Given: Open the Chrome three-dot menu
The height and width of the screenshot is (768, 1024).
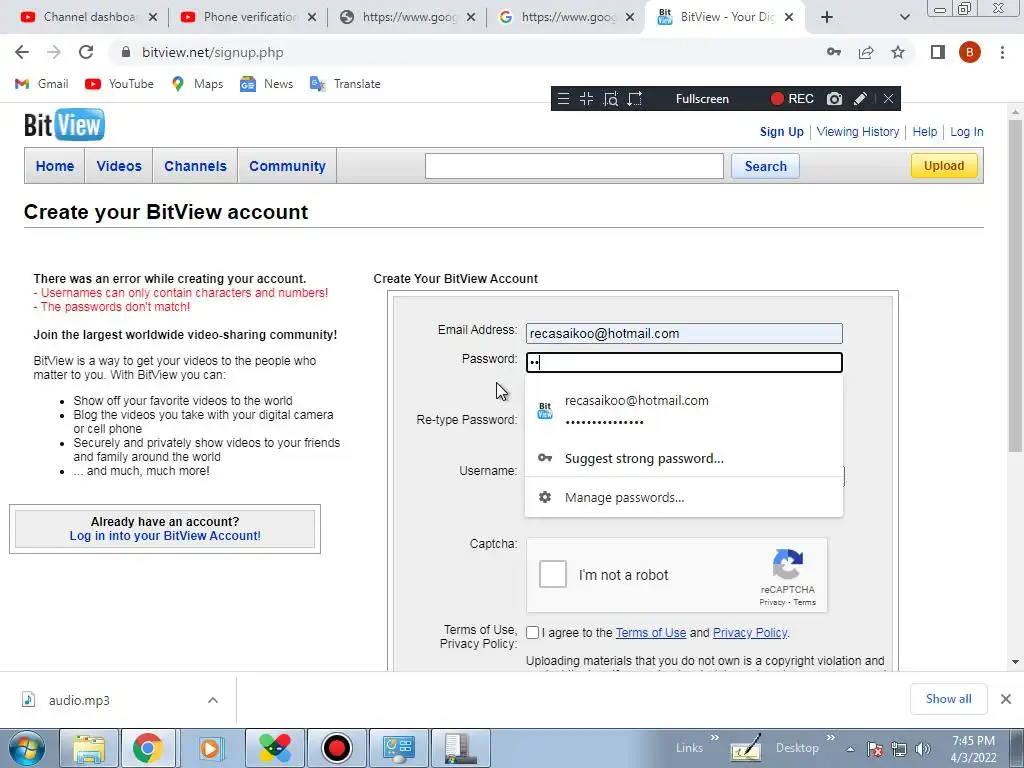Looking at the screenshot, I should tap(1002, 52).
